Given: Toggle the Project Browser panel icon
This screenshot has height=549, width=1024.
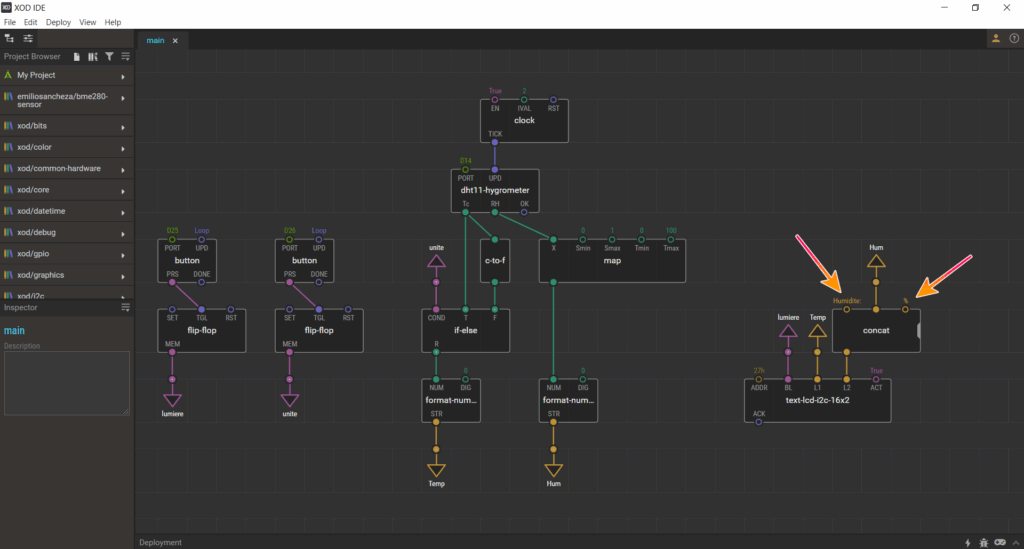Looking at the screenshot, I should 9,39.
